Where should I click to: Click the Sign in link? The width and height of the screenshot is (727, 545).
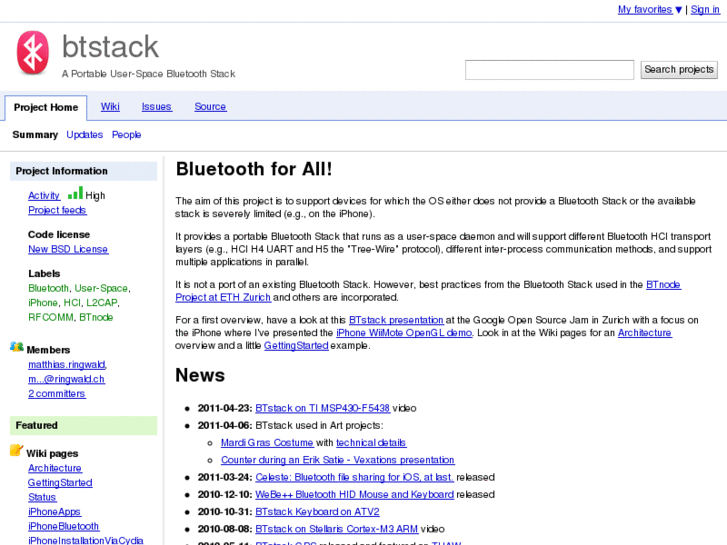[705, 9]
